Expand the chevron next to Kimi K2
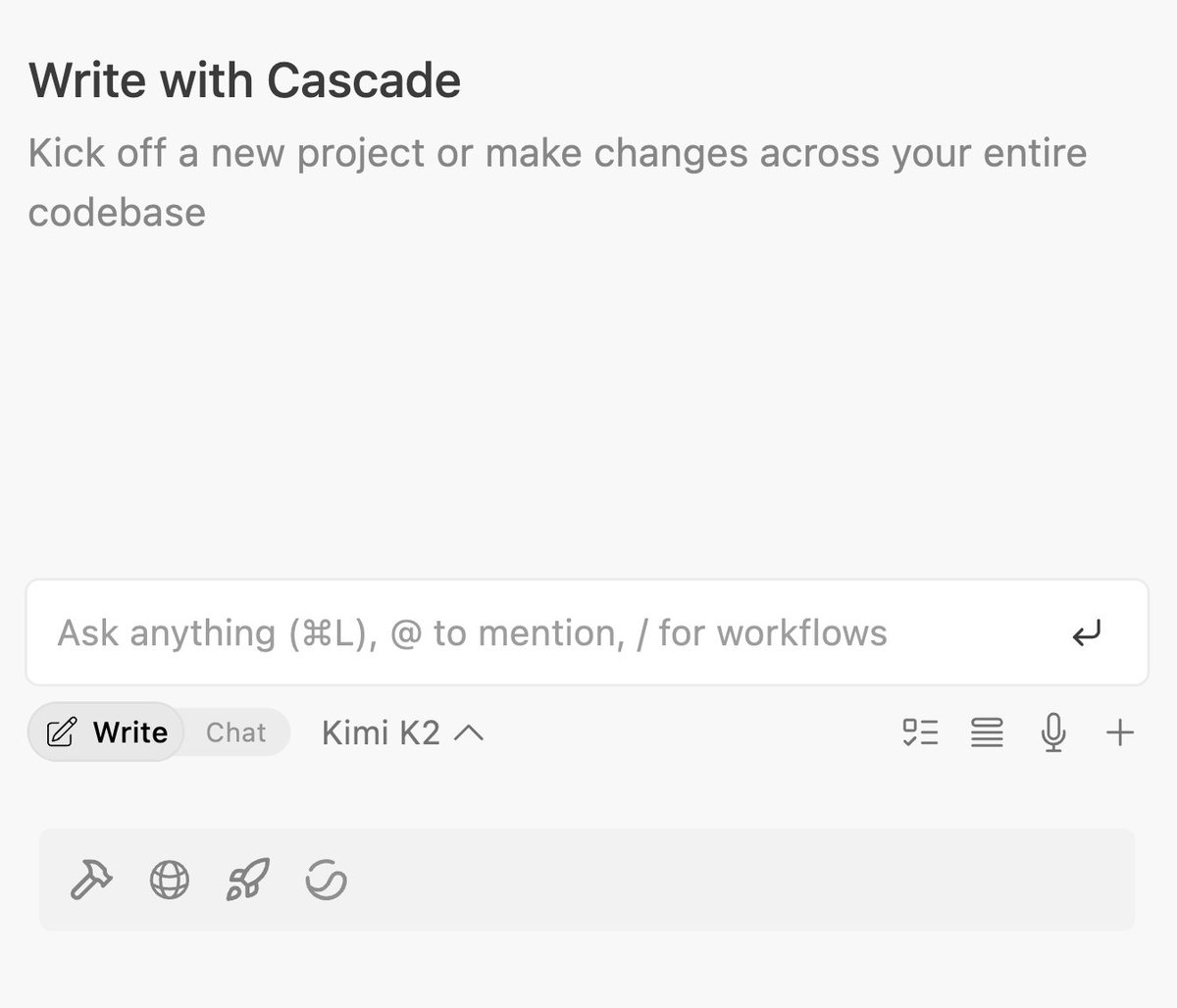Viewport: 1177px width, 1008px height. (x=469, y=732)
